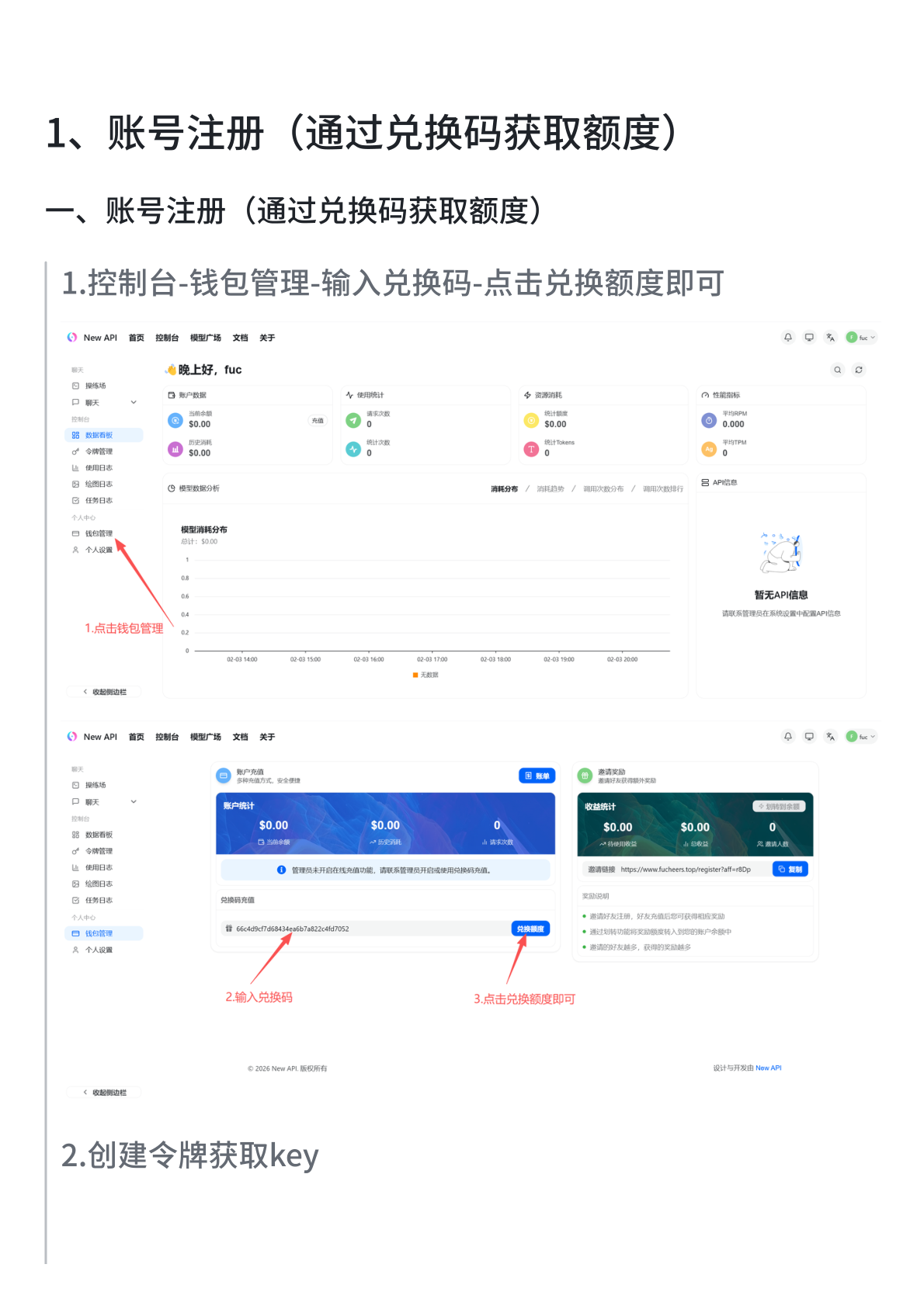
Task: Click the orange 平均TPM icon
Action: tap(709, 449)
